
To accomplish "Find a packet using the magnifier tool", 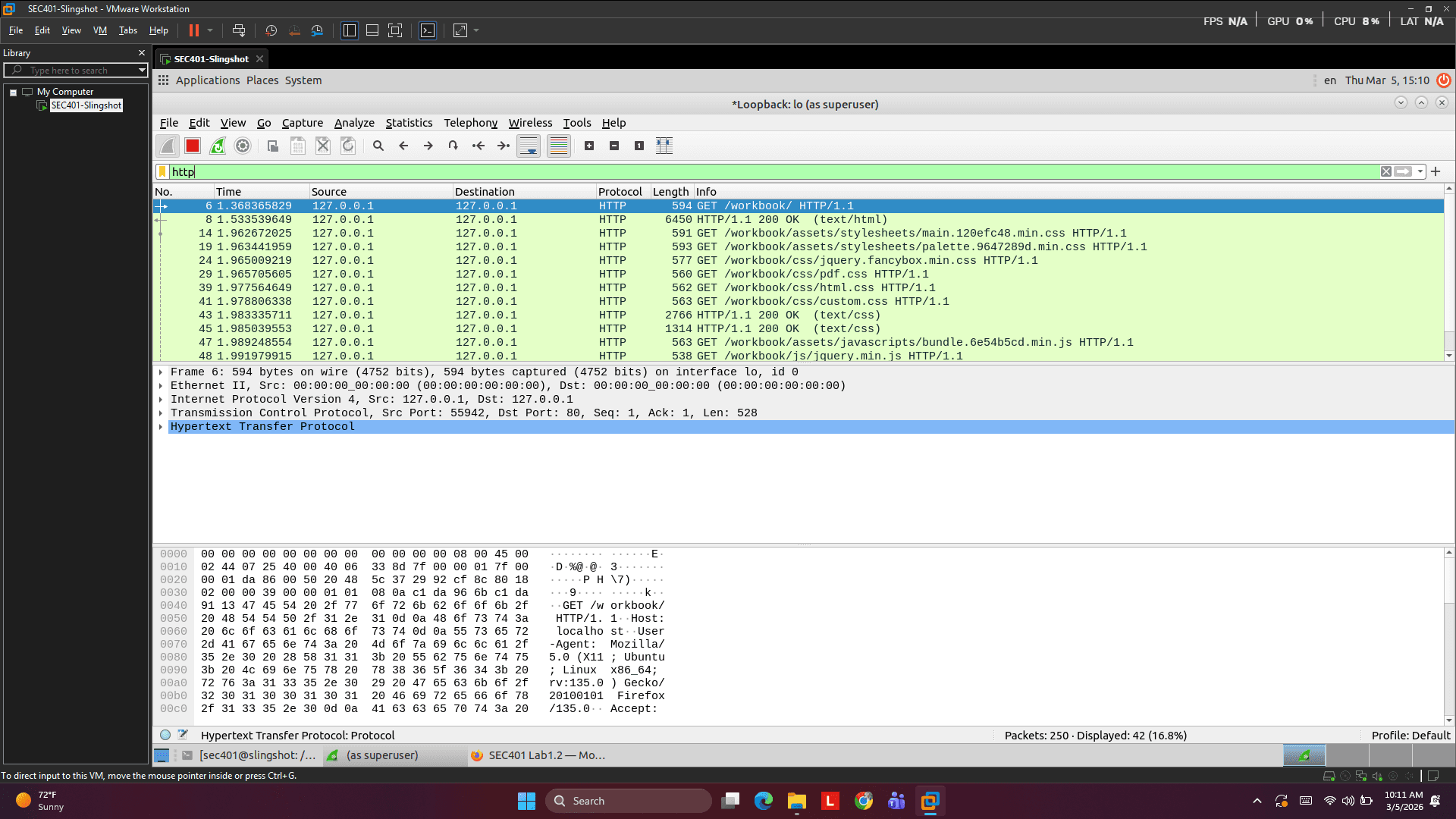I will (378, 146).
